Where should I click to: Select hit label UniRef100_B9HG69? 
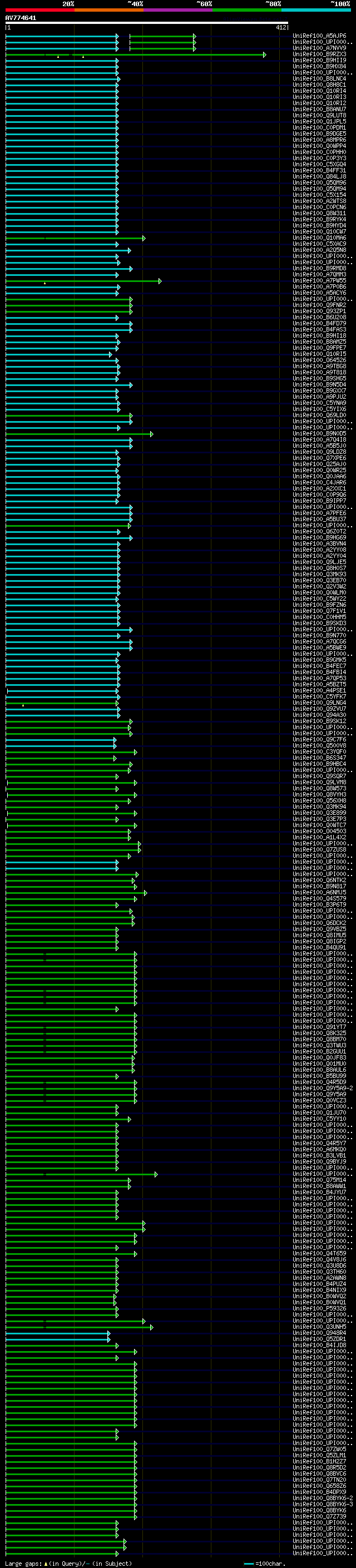319,537
